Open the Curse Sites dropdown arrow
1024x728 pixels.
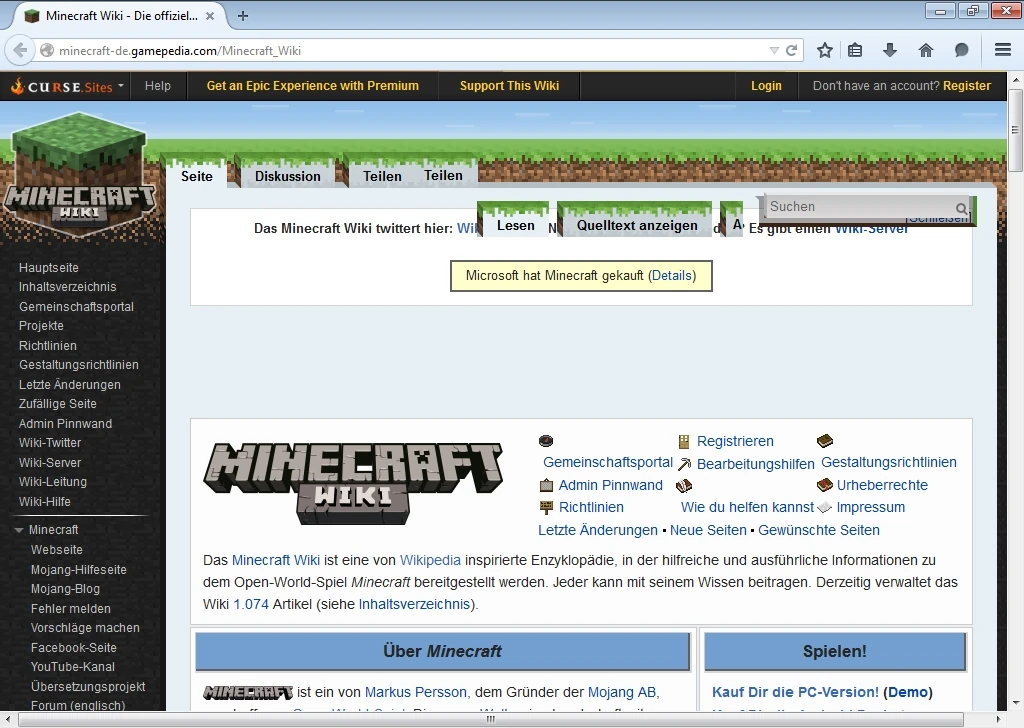pos(121,86)
